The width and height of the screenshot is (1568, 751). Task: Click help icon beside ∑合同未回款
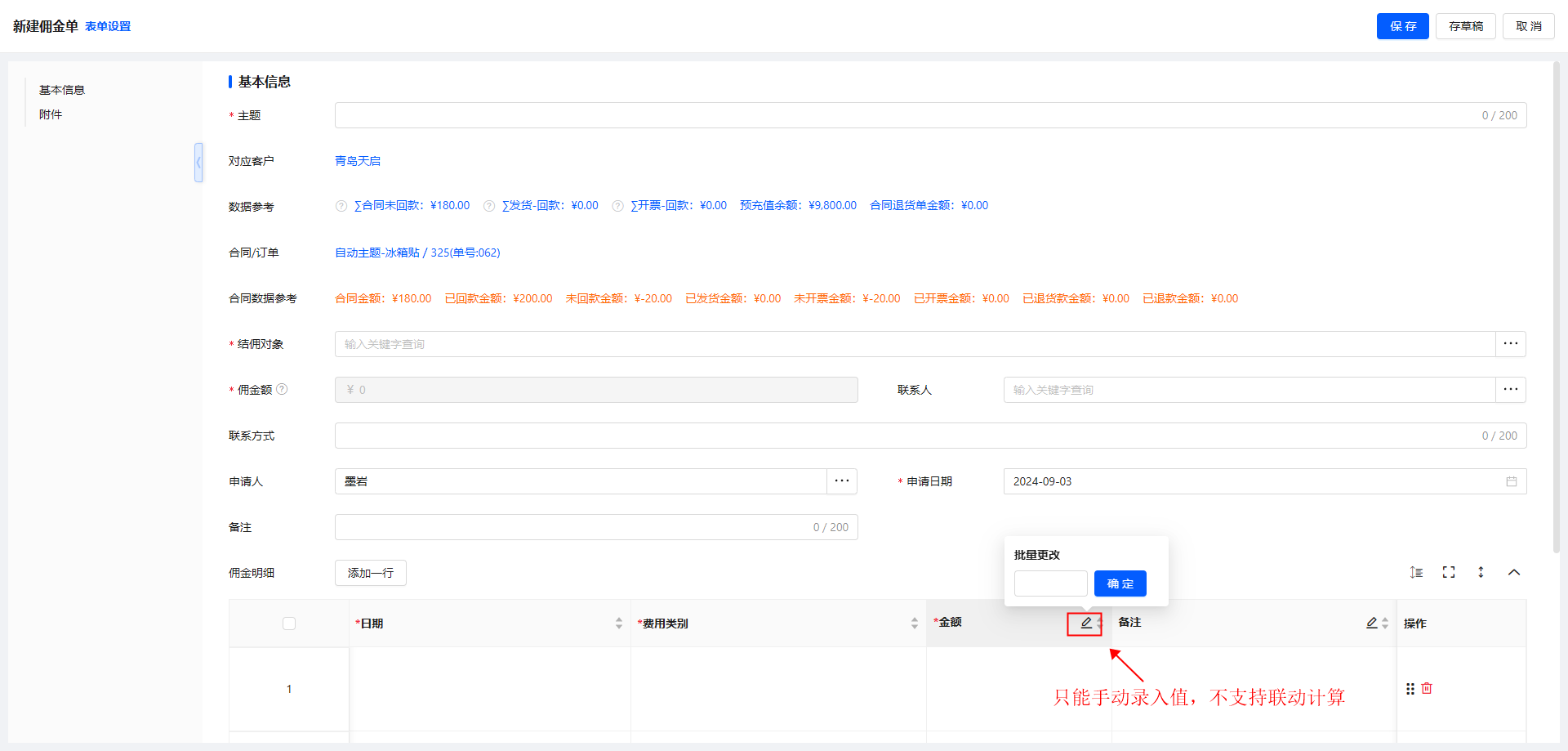[341, 206]
